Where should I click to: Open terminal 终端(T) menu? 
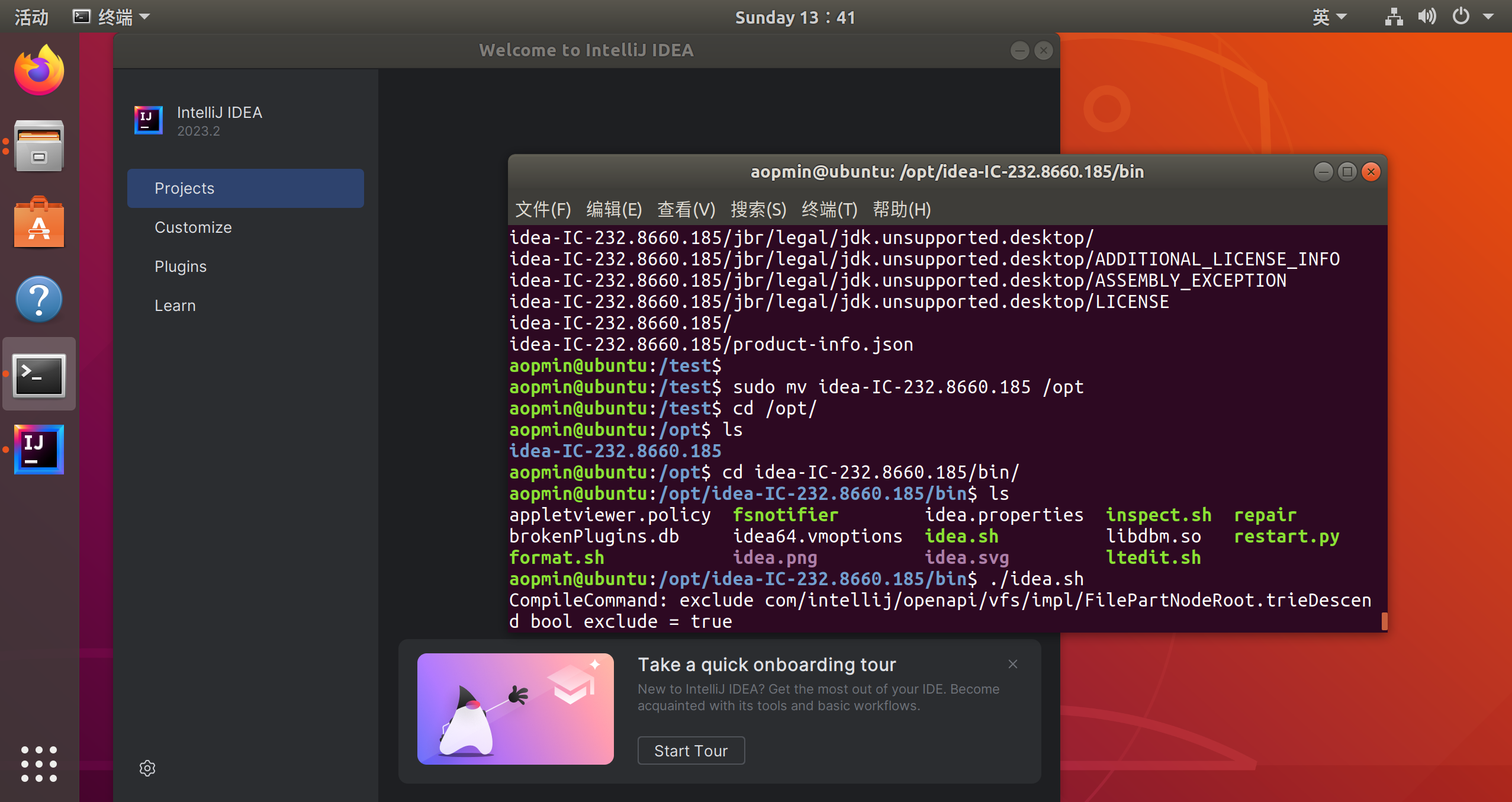click(829, 209)
